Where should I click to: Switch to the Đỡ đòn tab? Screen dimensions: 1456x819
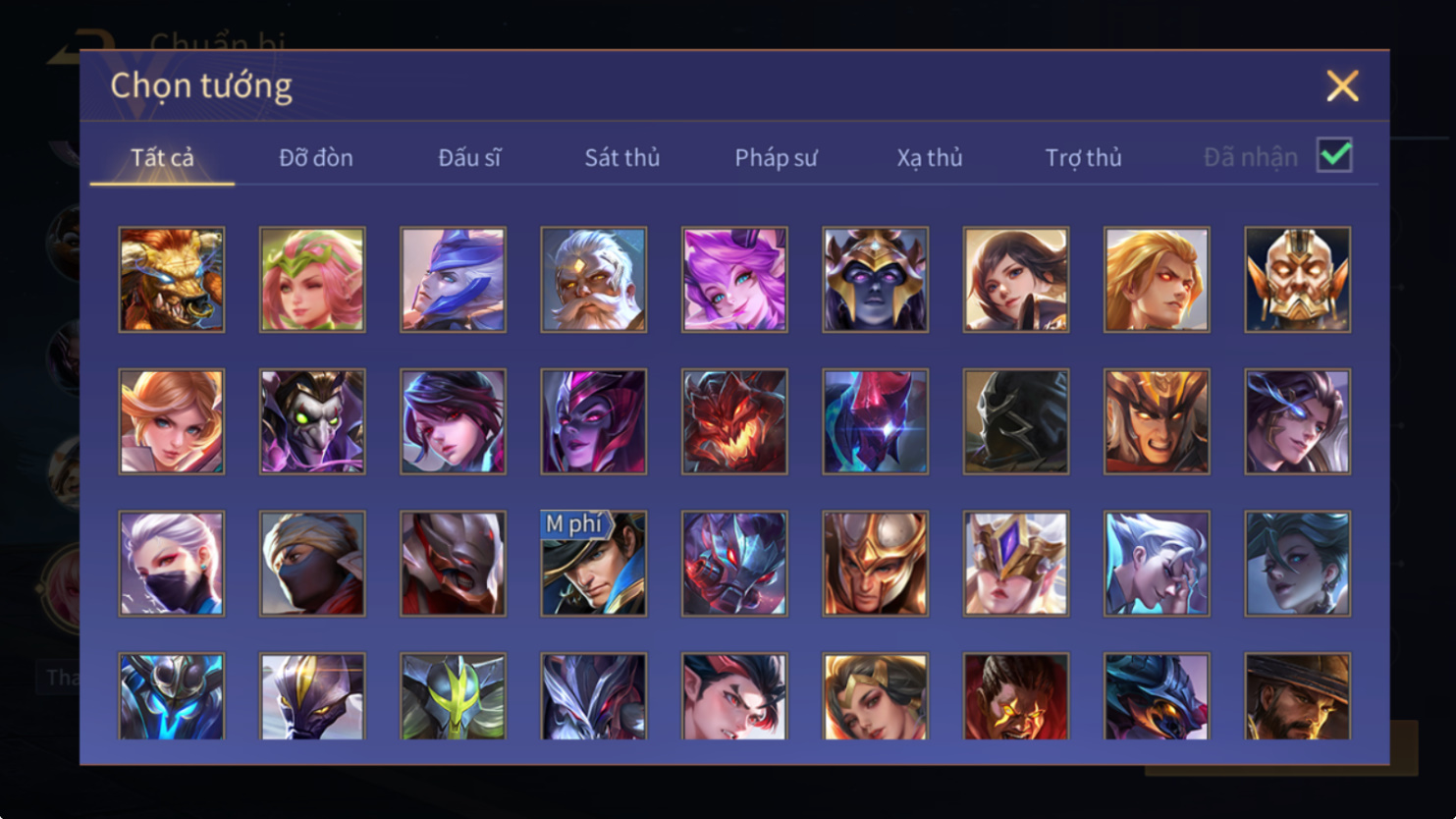(x=316, y=157)
